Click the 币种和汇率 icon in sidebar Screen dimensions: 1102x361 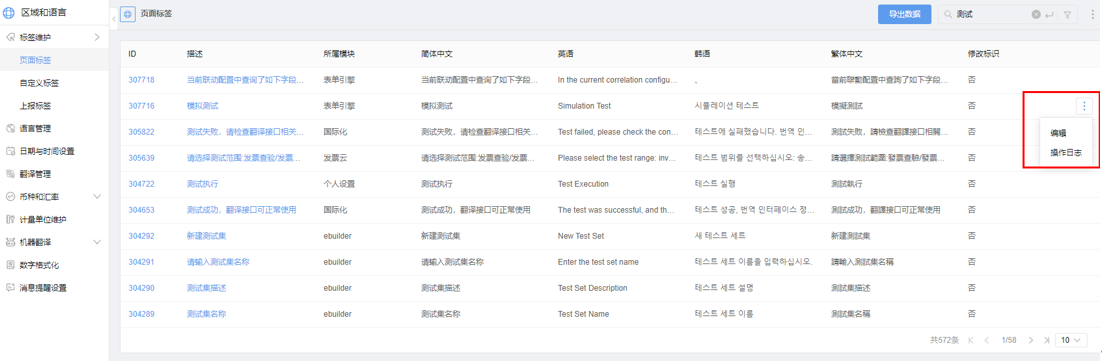[x=10, y=196]
